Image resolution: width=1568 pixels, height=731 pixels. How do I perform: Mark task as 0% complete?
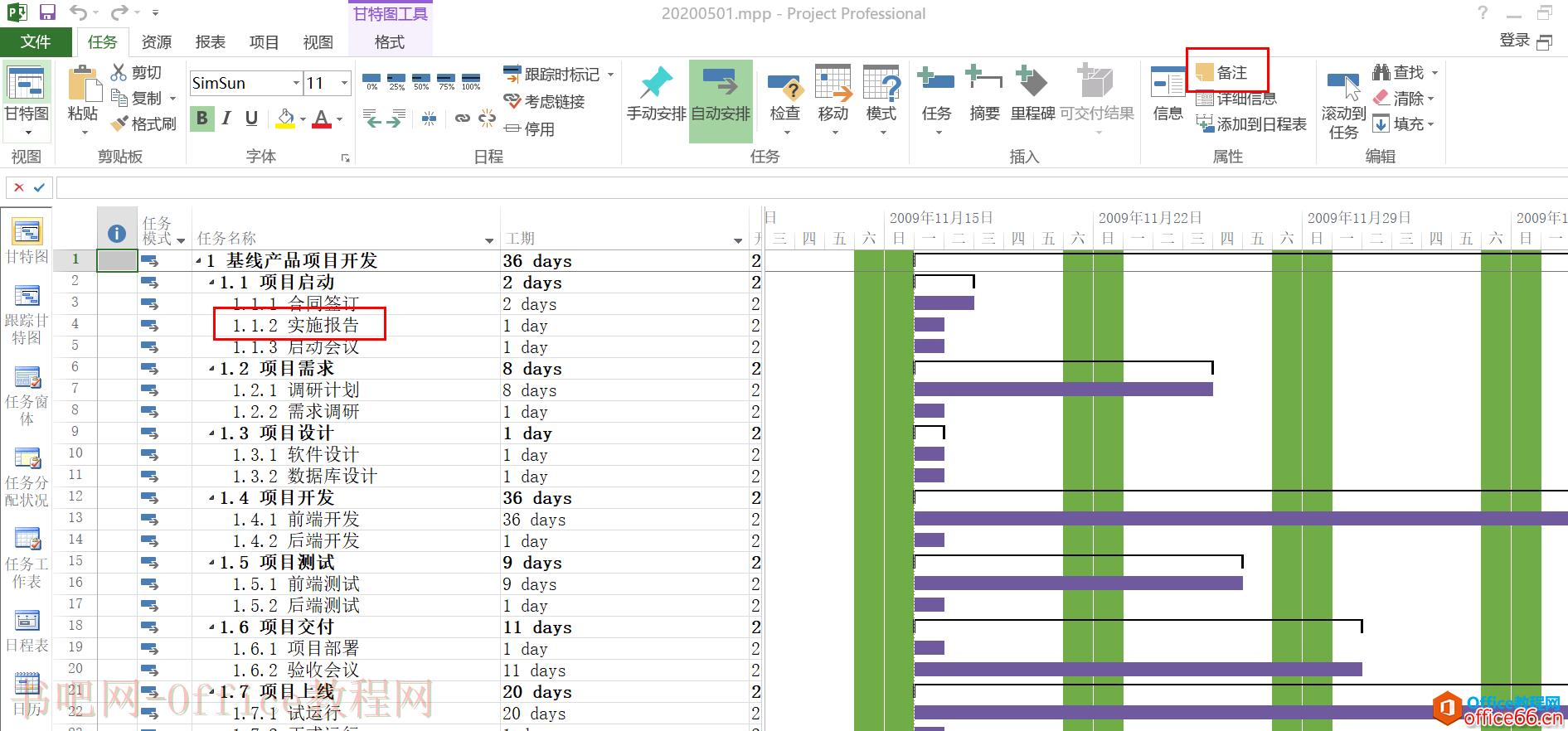(x=372, y=81)
